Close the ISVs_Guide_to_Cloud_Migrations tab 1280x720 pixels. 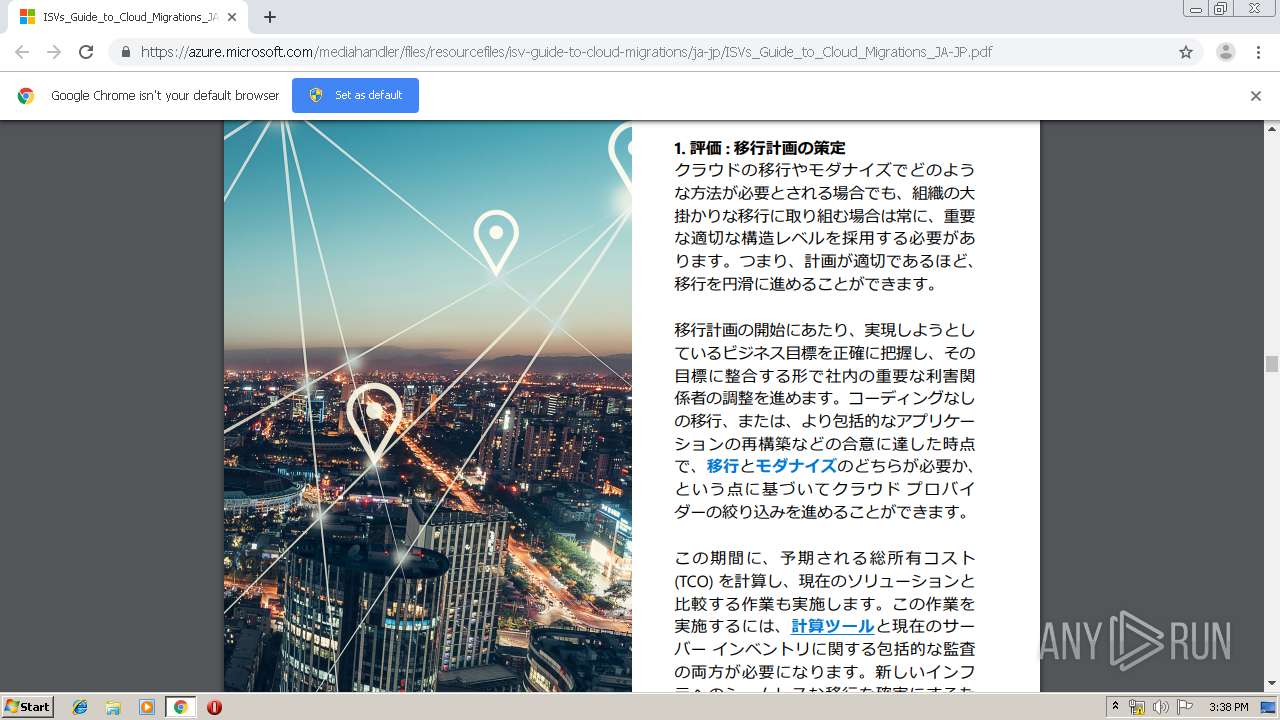click(232, 17)
